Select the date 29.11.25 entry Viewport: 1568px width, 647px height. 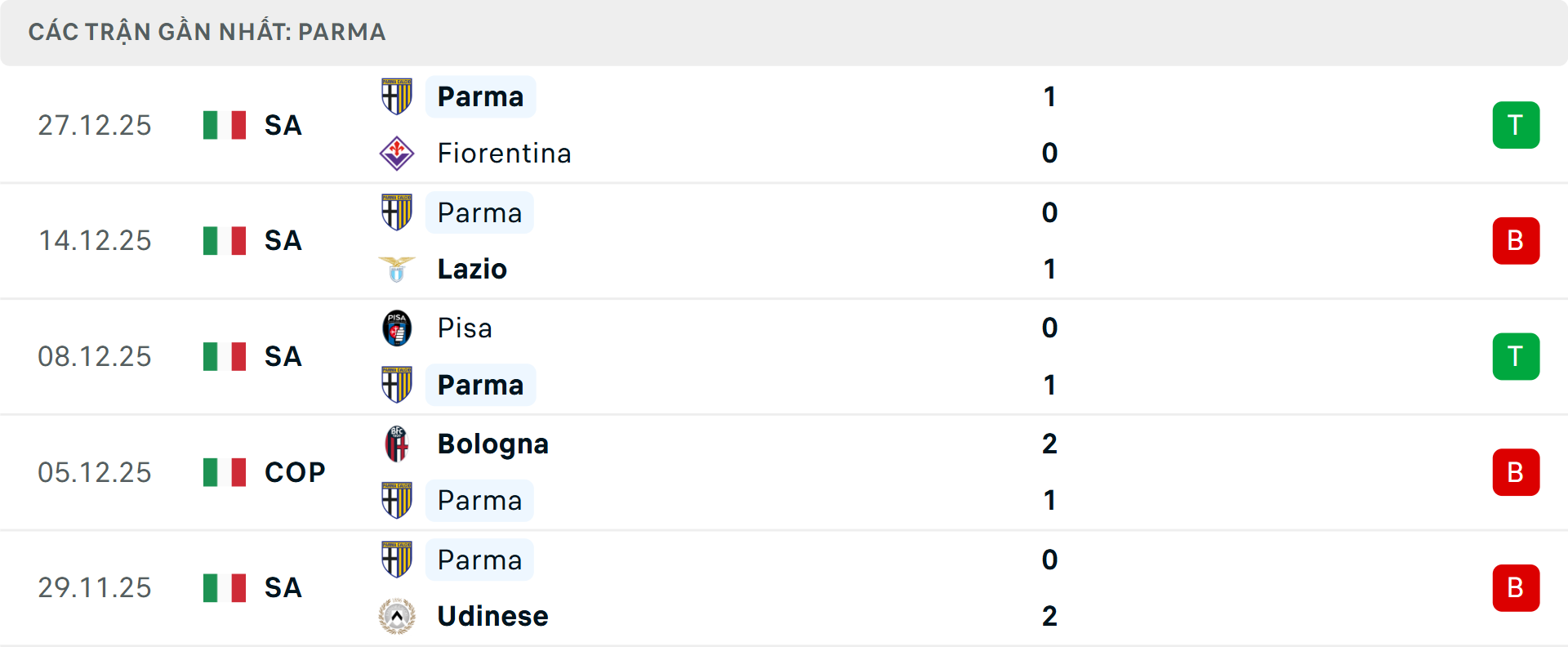pos(95,587)
